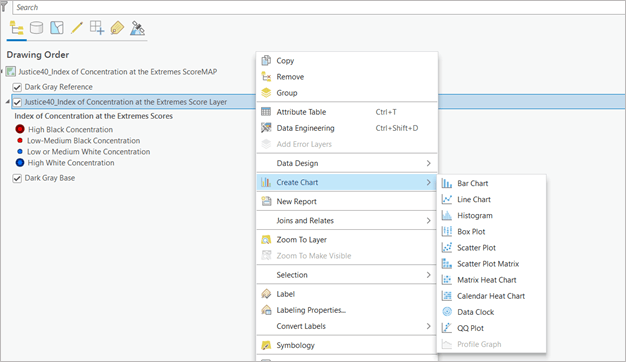Click the filter funnel icon
This screenshot has width=626, height=362.
4,7
